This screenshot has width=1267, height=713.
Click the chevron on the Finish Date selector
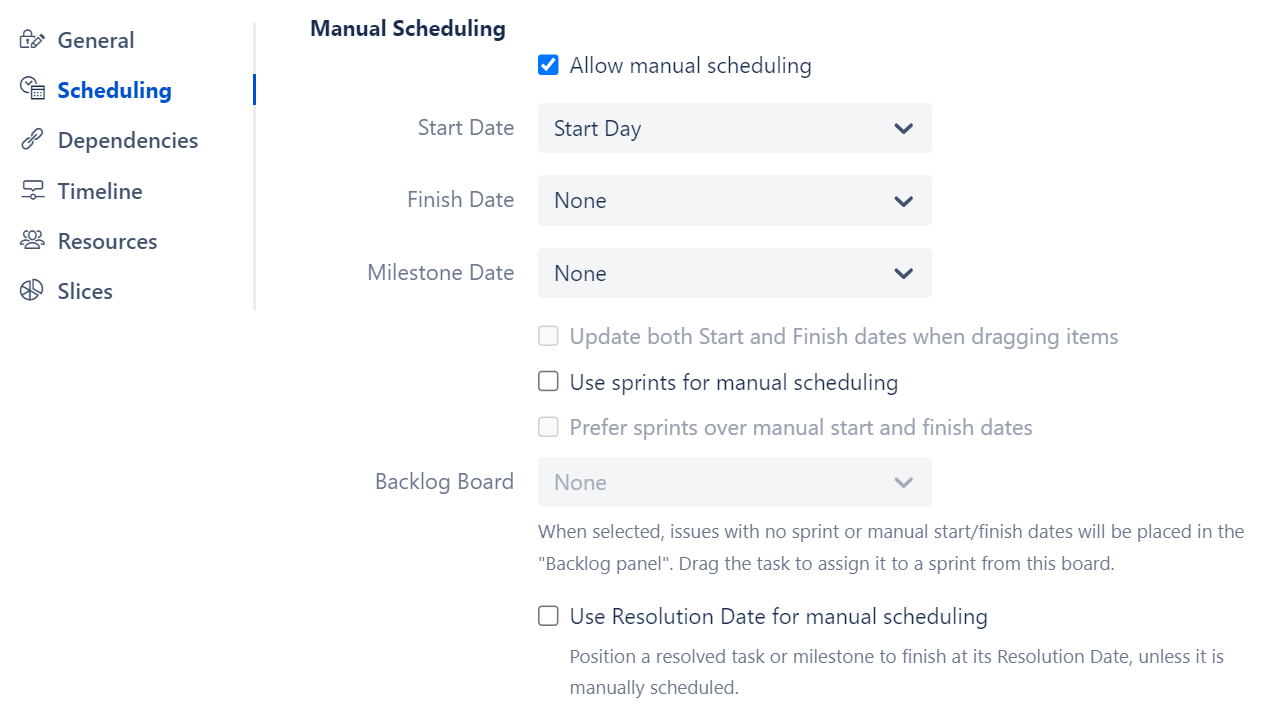coord(903,200)
